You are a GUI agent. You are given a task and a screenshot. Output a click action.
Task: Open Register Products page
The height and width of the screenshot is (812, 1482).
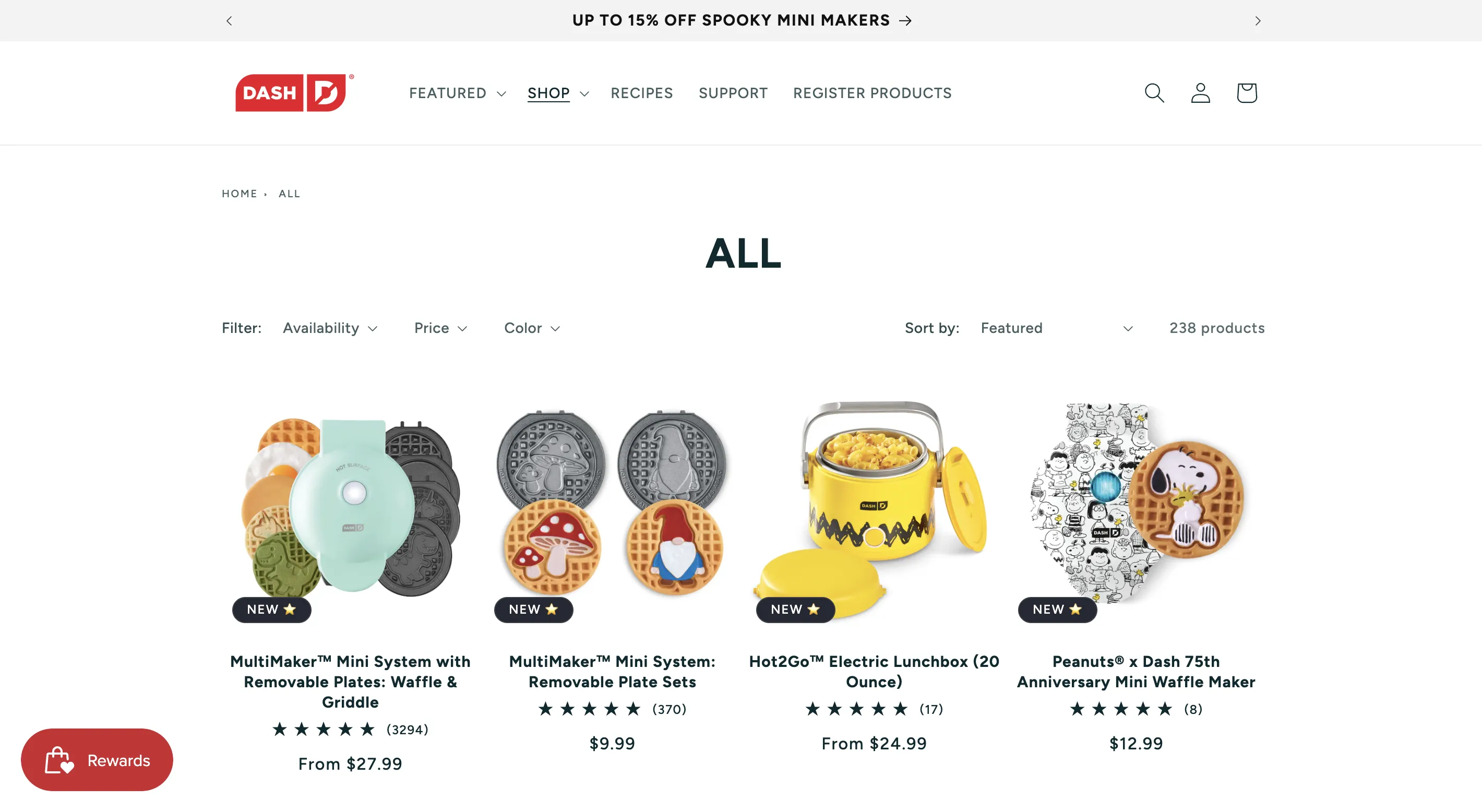[x=872, y=93]
